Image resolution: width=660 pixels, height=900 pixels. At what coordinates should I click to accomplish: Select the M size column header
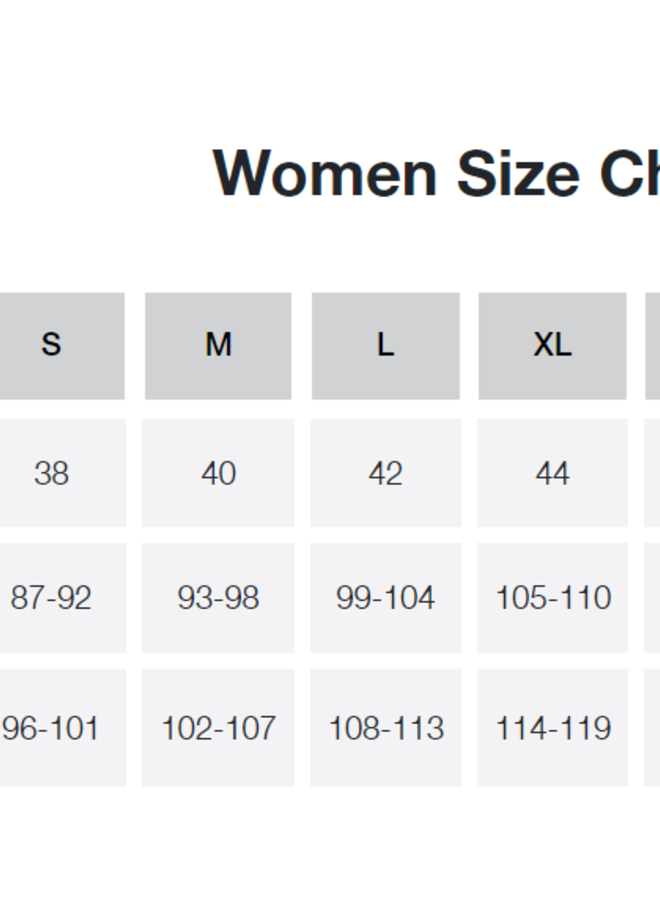pos(218,345)
